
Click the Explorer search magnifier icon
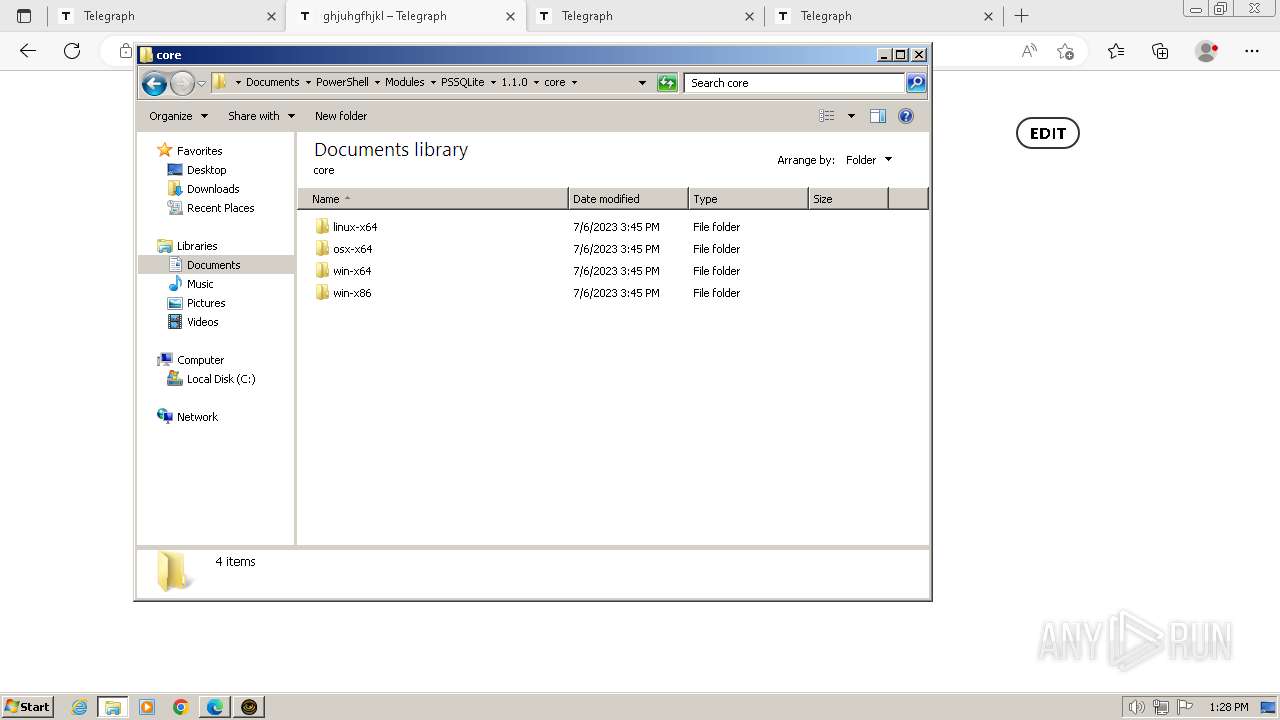(x=916, y=83)
